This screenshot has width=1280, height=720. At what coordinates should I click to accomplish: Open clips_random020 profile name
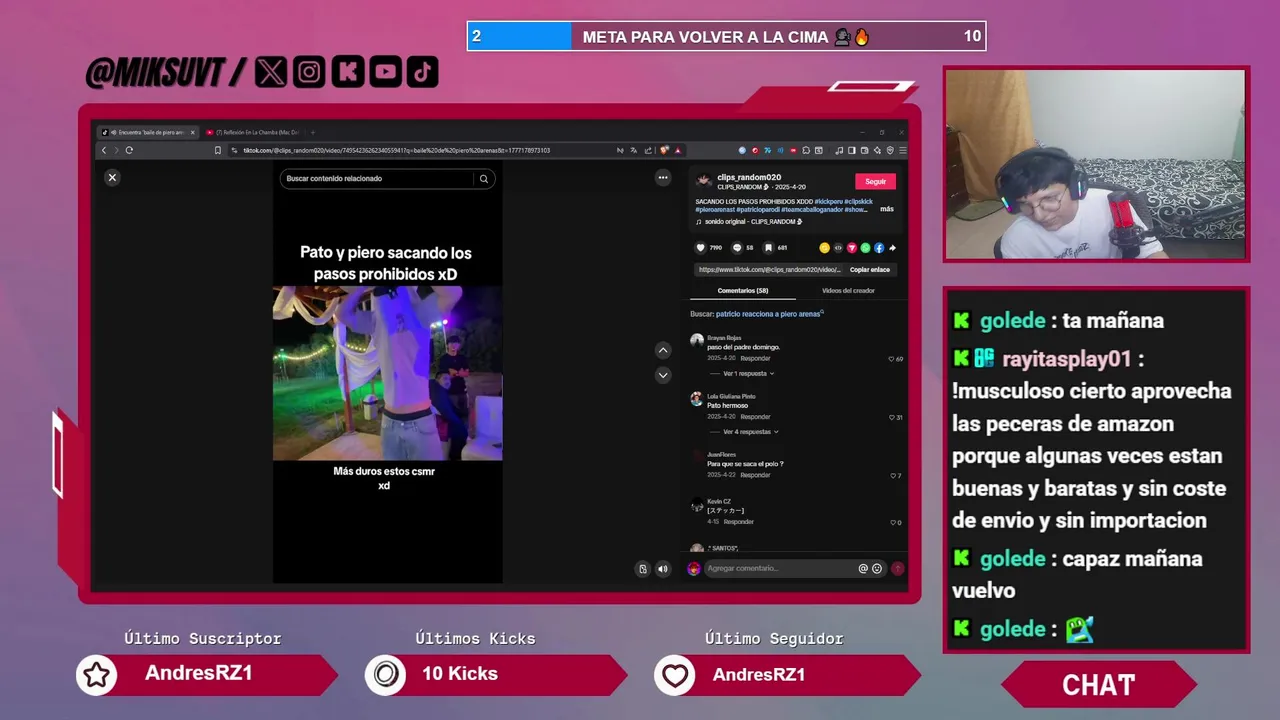pyautogui.click(x=749, y=177)
